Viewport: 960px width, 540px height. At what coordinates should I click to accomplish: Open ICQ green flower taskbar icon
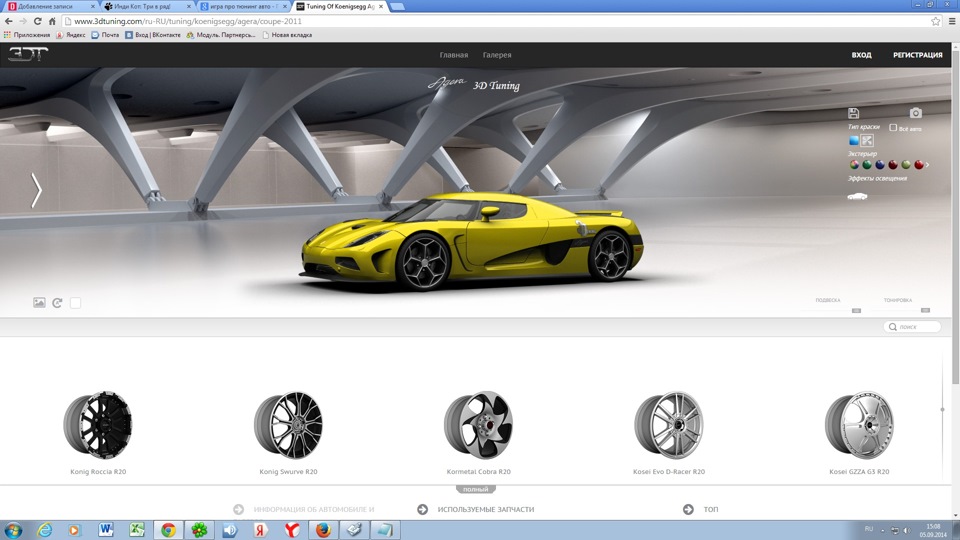[x=199, y=530]
